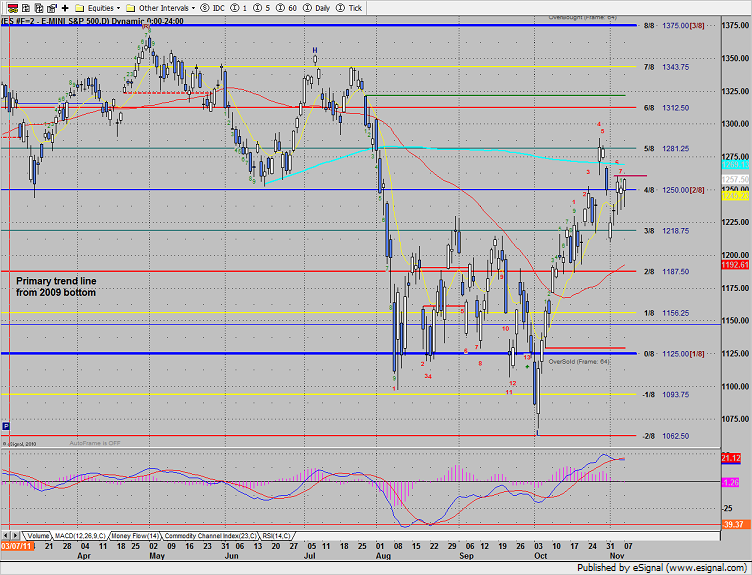Screen dimensions: 752x575
Task: Click the AutoFrame is OFF label
Action: click(95, 443)
